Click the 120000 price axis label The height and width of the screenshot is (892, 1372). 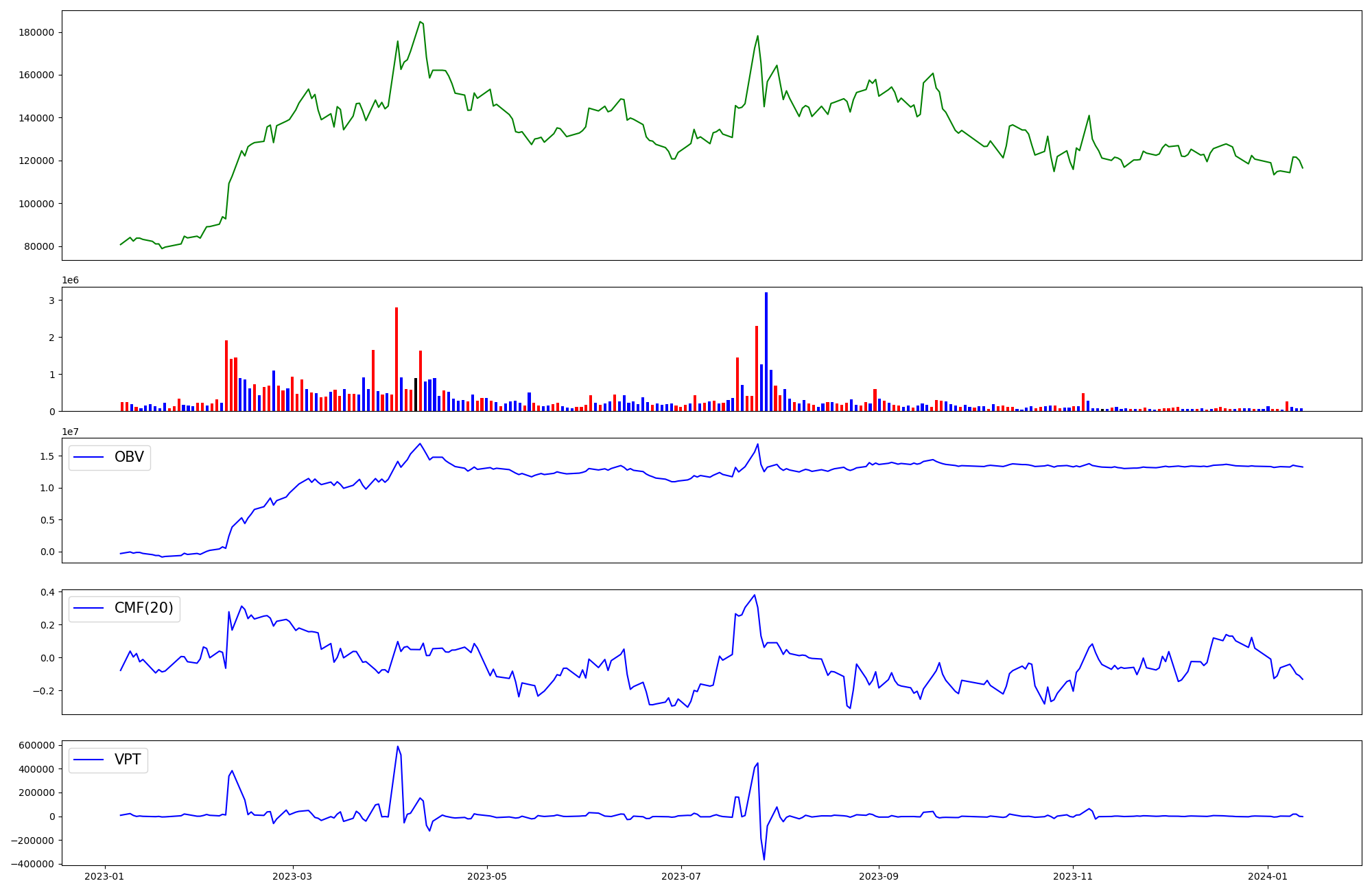35,161
